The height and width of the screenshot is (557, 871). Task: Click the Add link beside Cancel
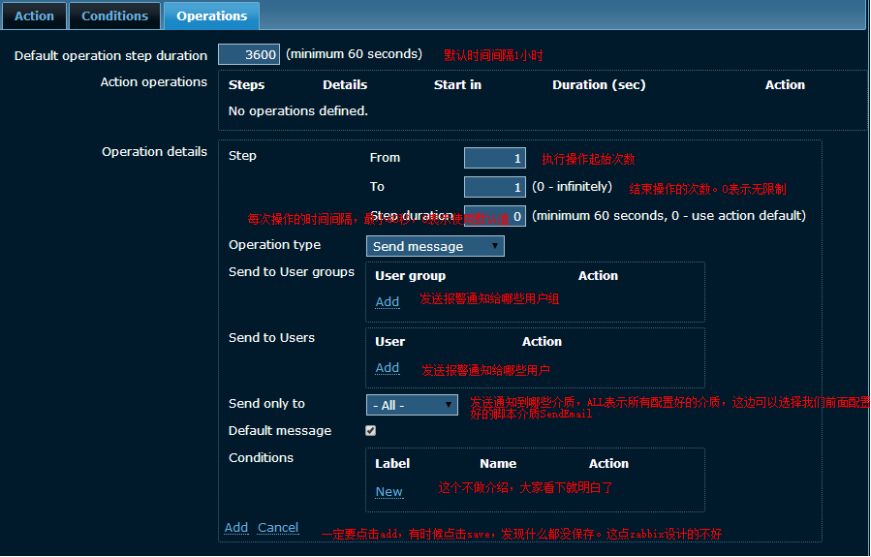(x=236, y=528)
